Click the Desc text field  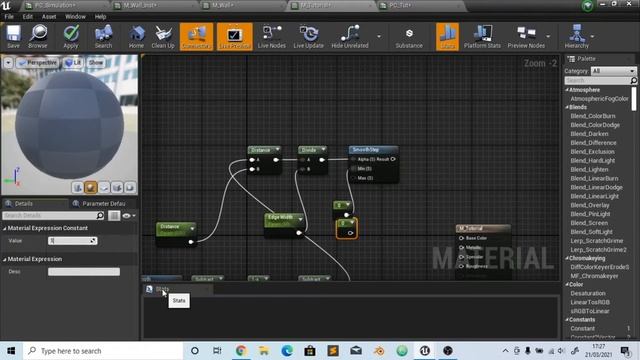[84, 271]
